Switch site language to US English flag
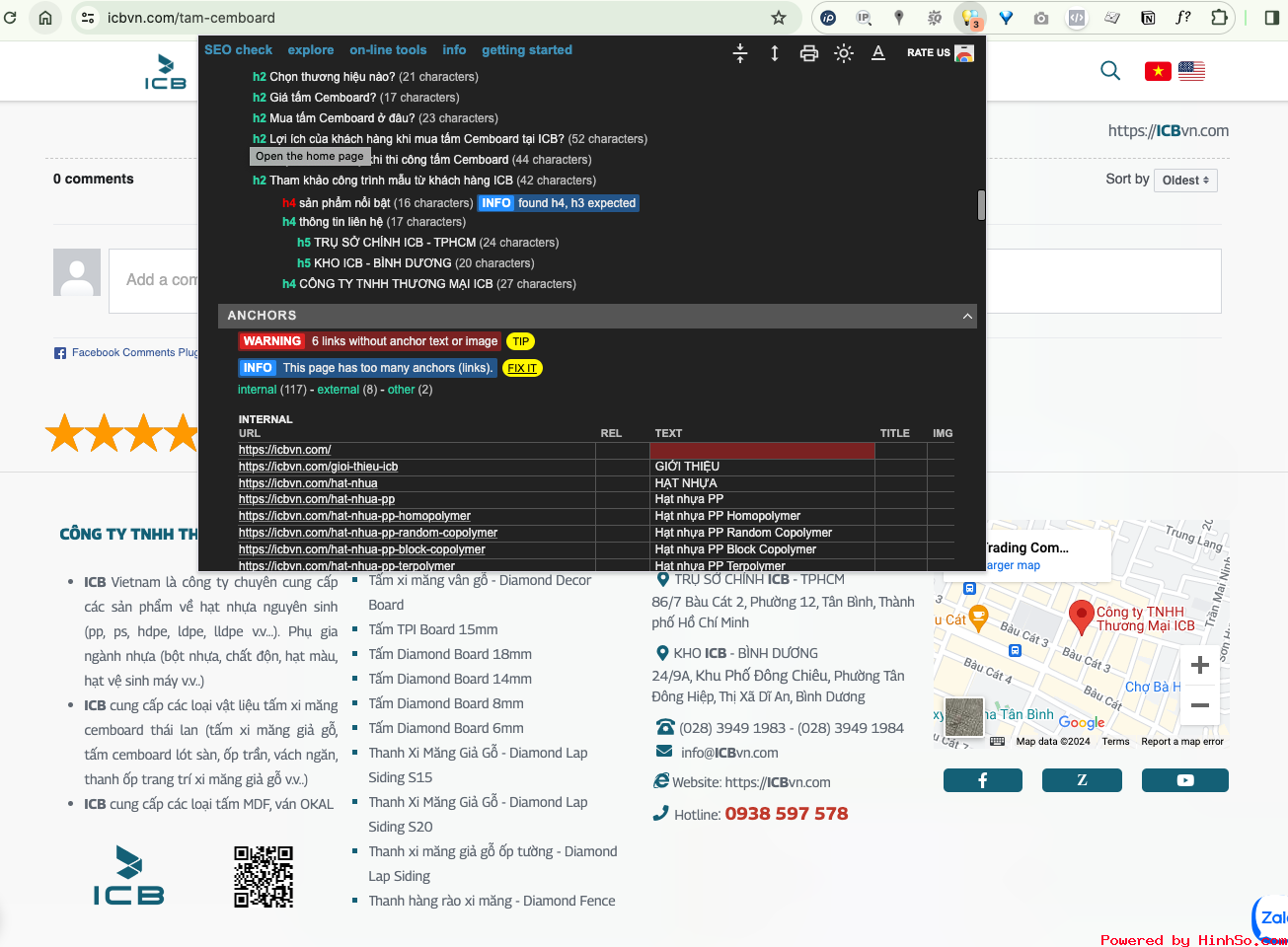The width and height of the screenshot is (1288, 947). 1191,71
